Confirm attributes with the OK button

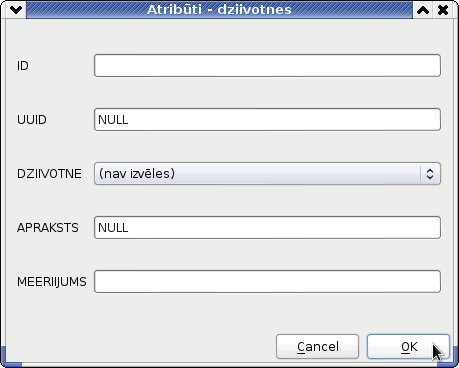tap(408, 347)
